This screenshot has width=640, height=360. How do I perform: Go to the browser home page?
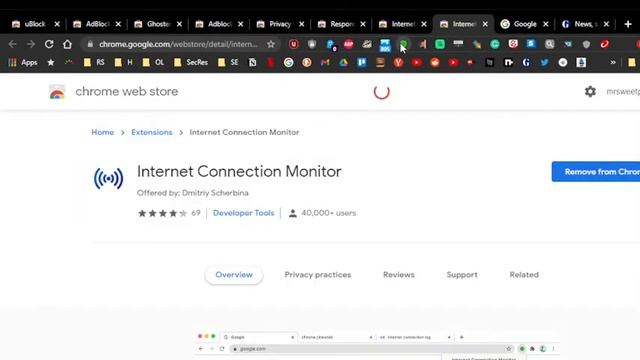[x=67, y=44]
